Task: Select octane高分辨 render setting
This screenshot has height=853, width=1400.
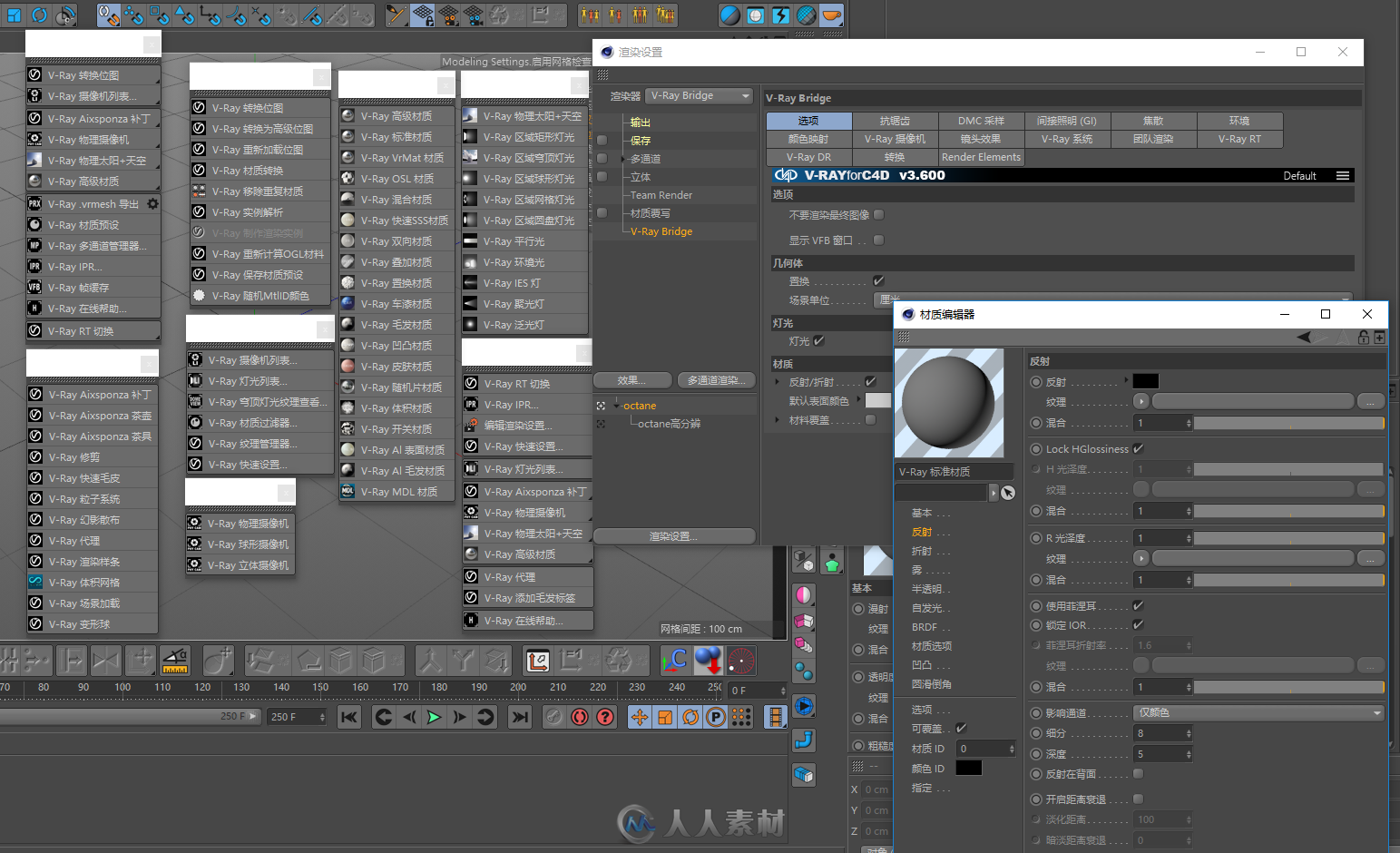Action: pyautogui.click(x=669, y=424)
